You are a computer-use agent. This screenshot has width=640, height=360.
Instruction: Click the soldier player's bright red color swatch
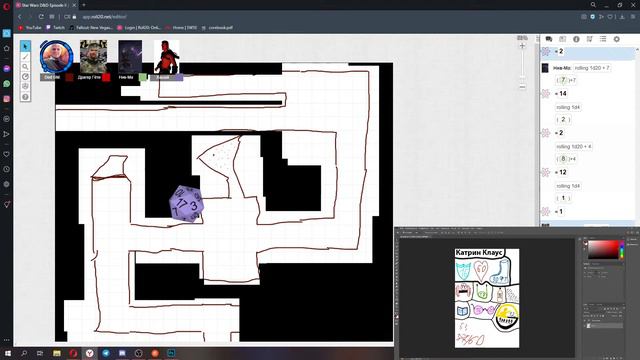(106, 77)
